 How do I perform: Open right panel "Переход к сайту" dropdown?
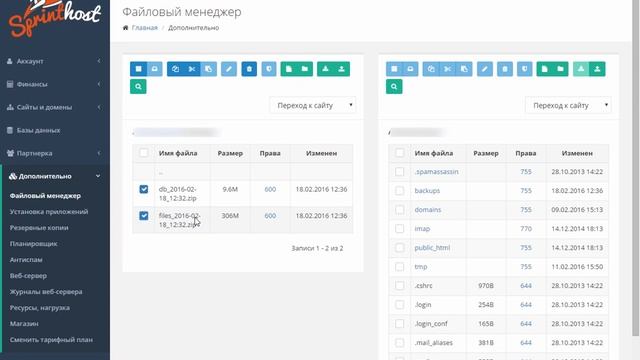pyautogui.click(x=568, y=105)
